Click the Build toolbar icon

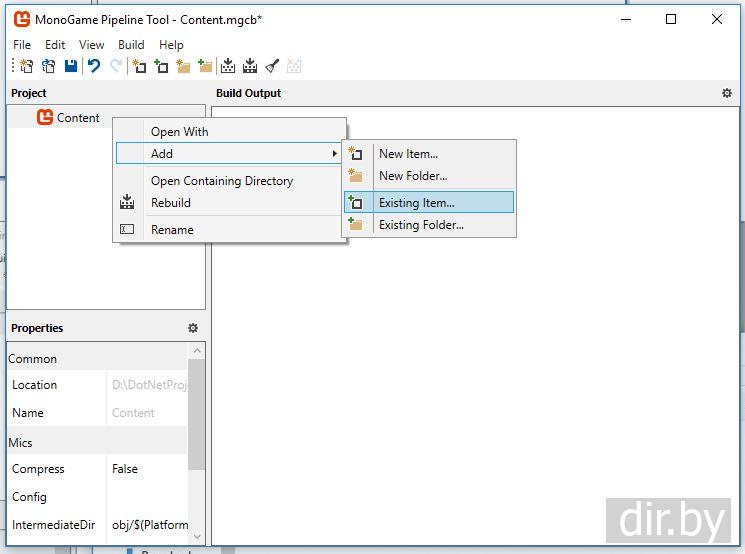tap(228, 66)
